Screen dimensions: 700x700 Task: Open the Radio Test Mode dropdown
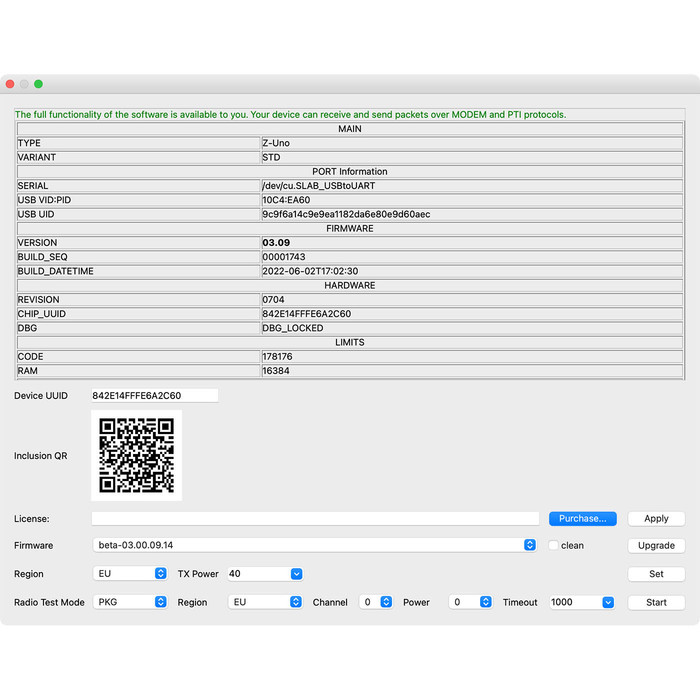[x=131, y=603]
